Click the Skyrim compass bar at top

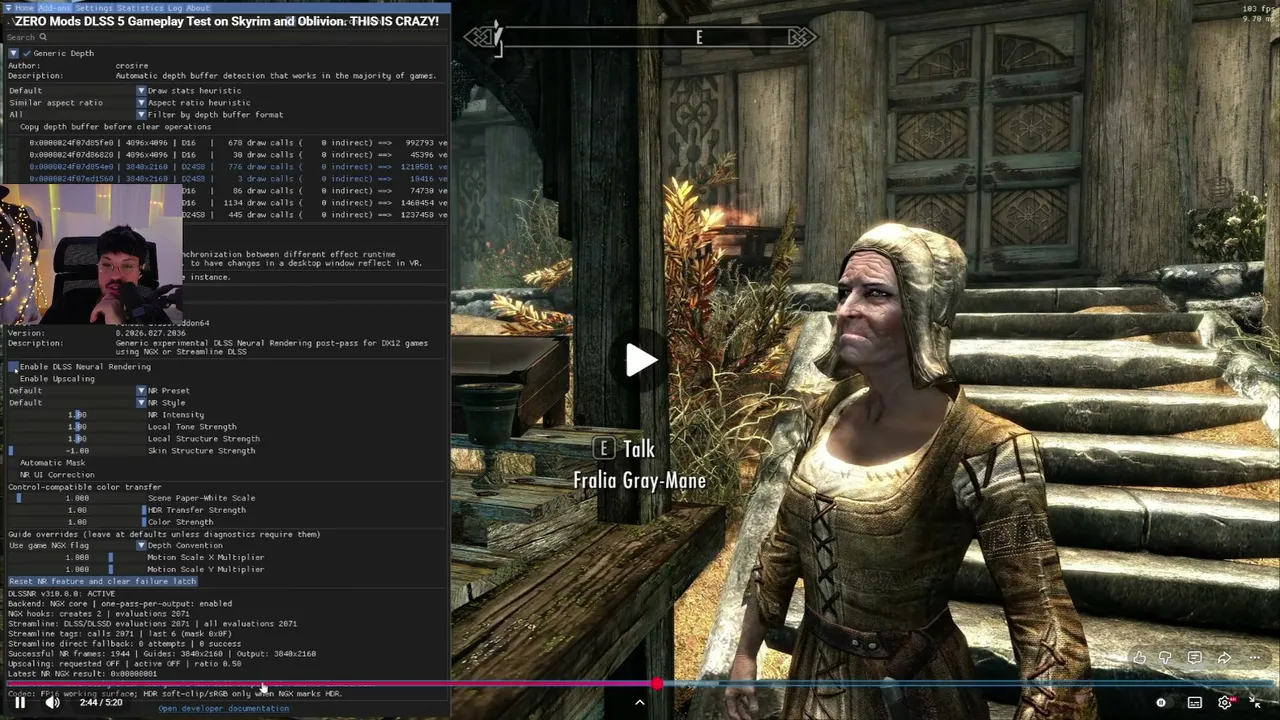pyautogui.click(x=640, y=38)
